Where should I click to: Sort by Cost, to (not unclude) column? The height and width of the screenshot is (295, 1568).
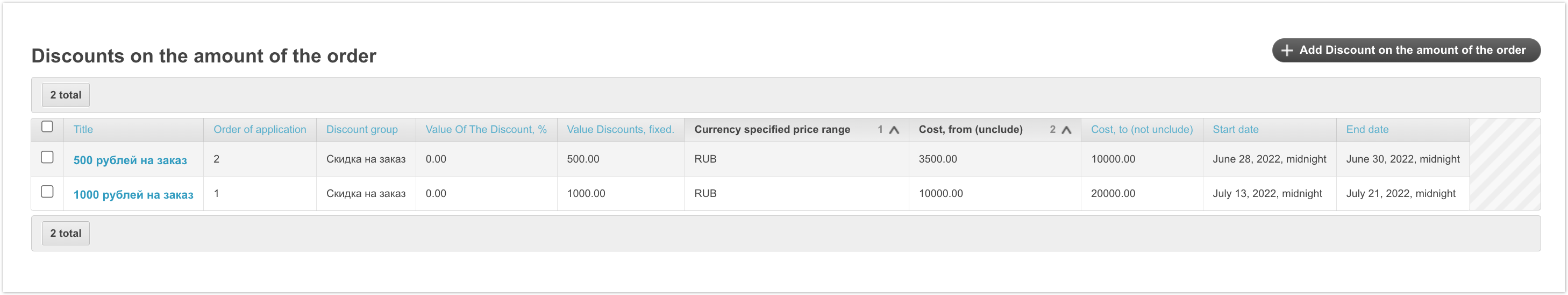tap(1141, 129)
